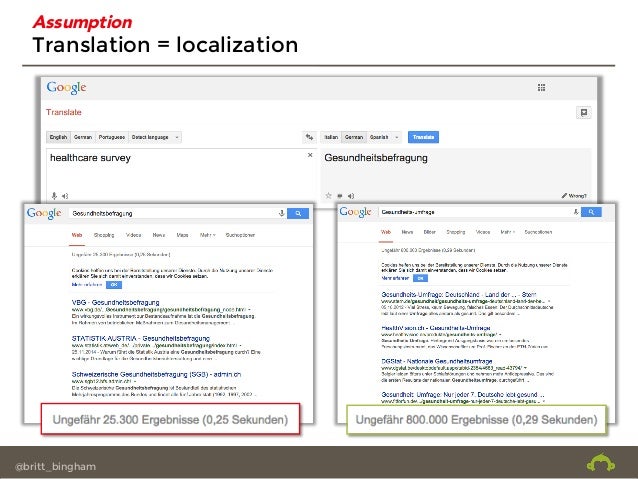
Task: Open the Google apps grid icon
Action: (541, 87)
